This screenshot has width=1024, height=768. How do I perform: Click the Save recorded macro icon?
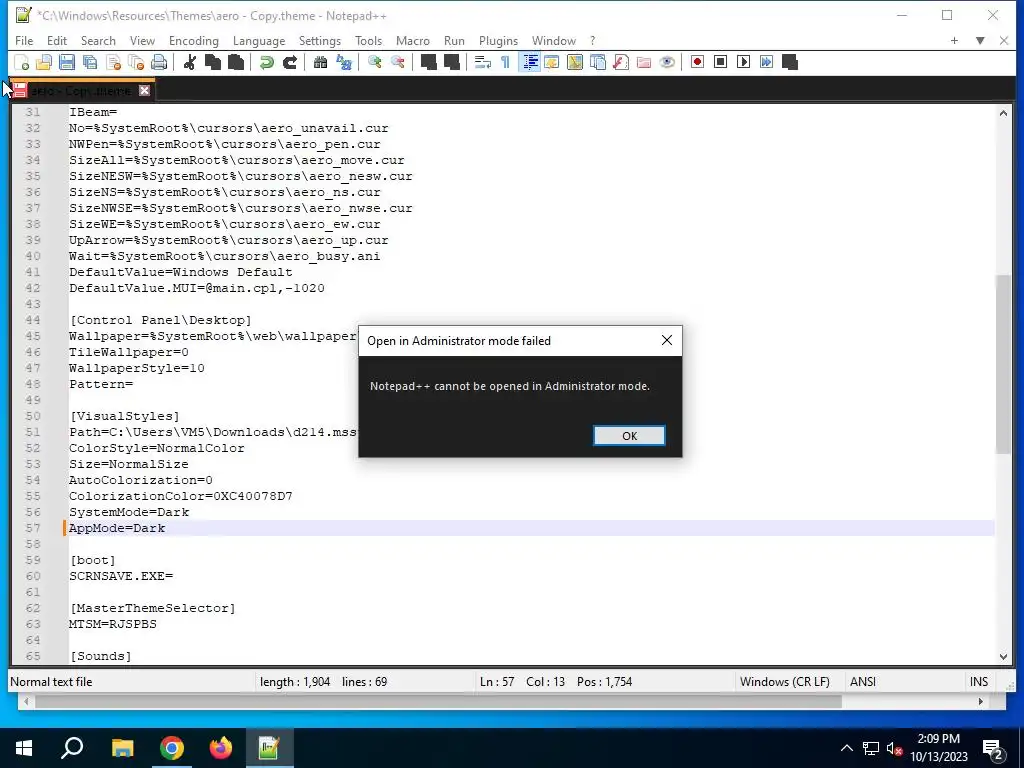pos(790,62)
